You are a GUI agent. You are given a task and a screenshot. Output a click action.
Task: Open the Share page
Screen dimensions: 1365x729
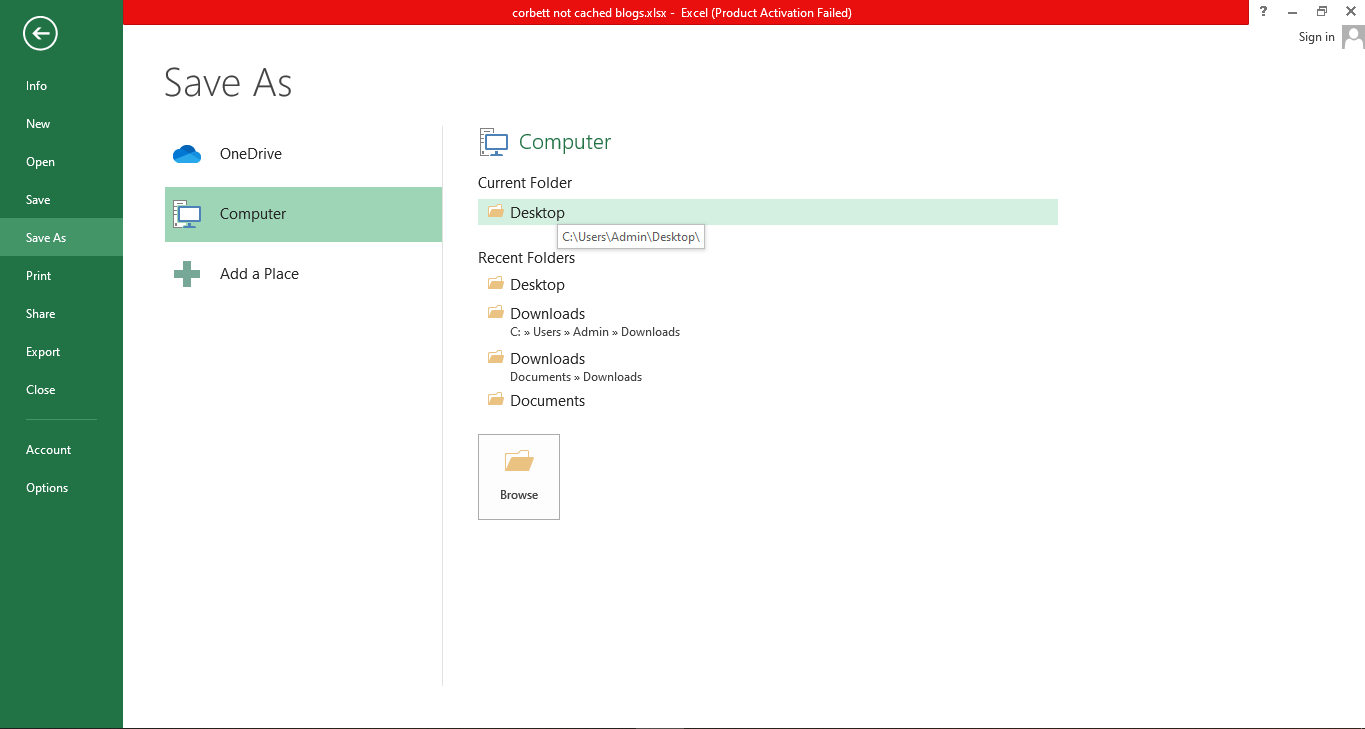(x=61, y=314)
